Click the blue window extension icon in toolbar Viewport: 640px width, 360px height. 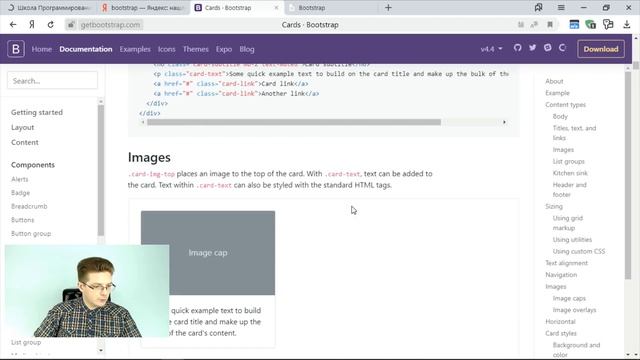point(574,24)
